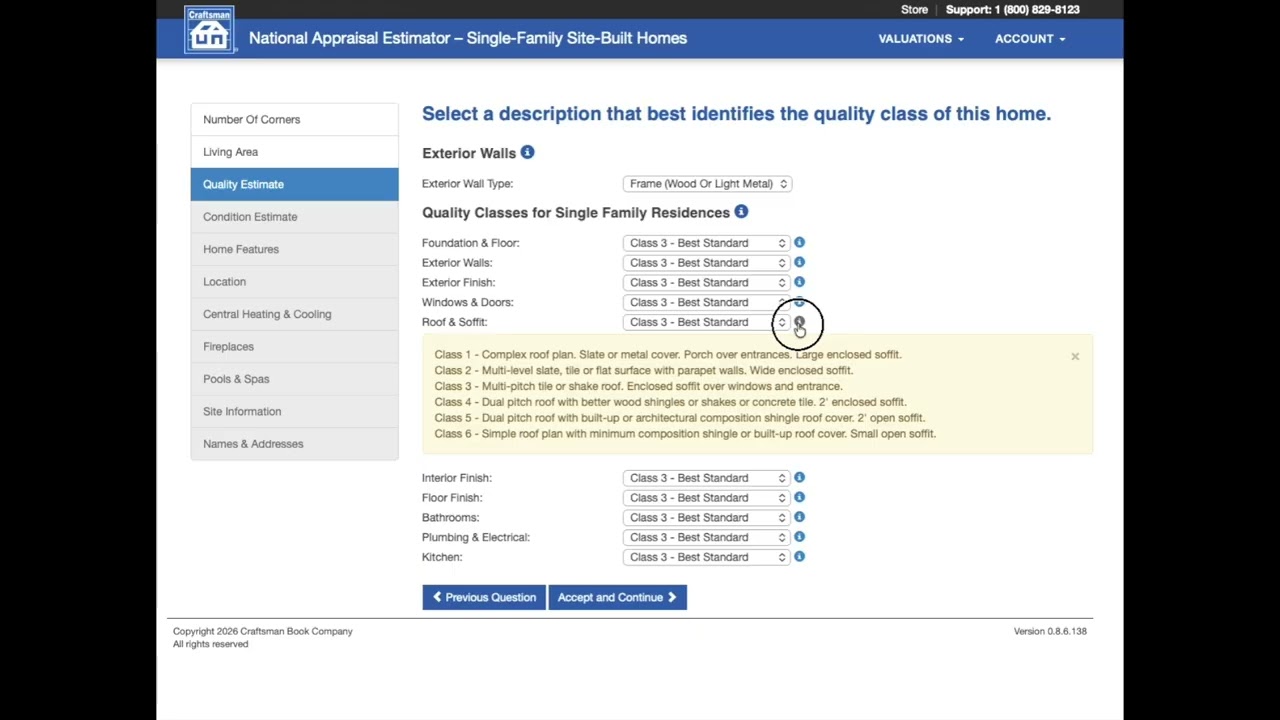Open Kitchen class dropdown
Image resolution: width=1280 pixels, height=720 pixels.
point(707,557)
